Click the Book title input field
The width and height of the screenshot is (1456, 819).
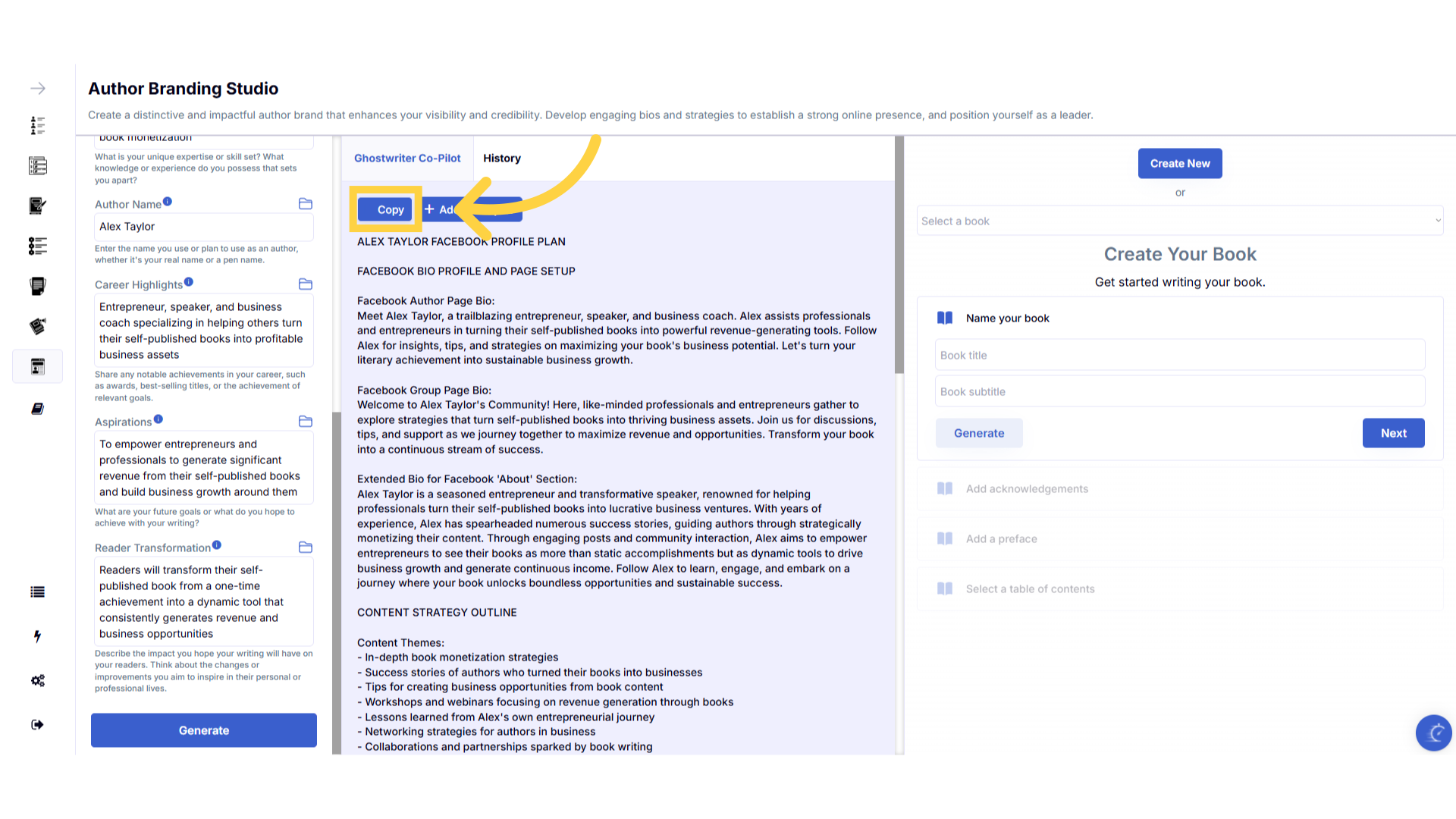click(1179, 355)
